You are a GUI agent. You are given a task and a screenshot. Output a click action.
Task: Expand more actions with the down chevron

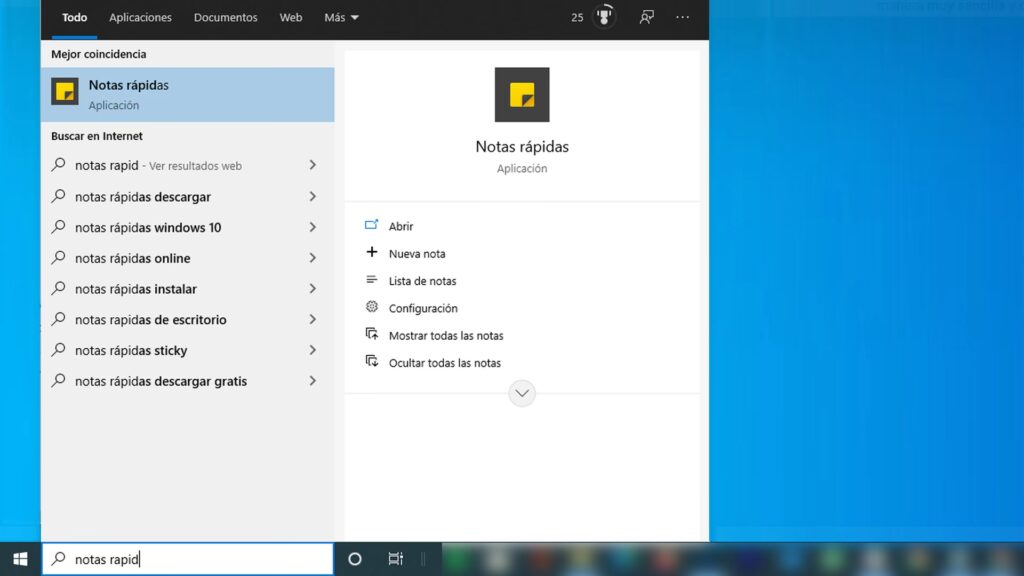pos(522,393)
